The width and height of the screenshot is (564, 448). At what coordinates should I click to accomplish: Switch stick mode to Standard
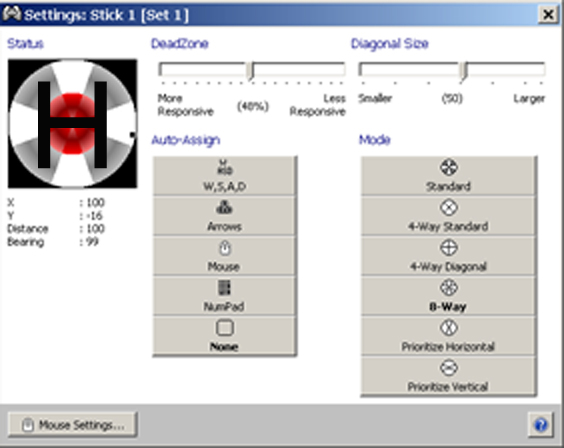click(x=449, y=176)
